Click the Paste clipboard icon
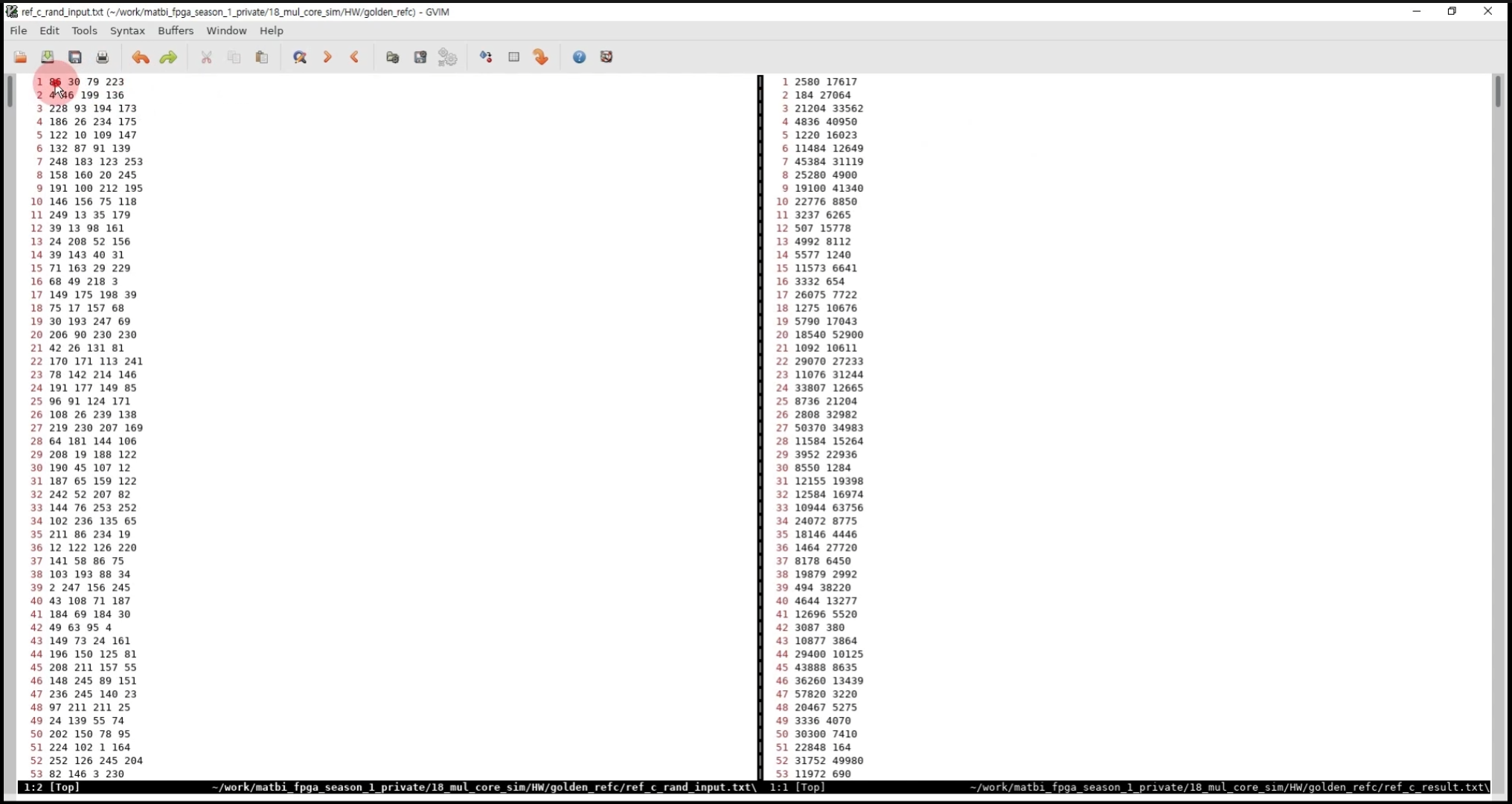The height and width of the screenshot is (804, 1512). click(261, 57)
